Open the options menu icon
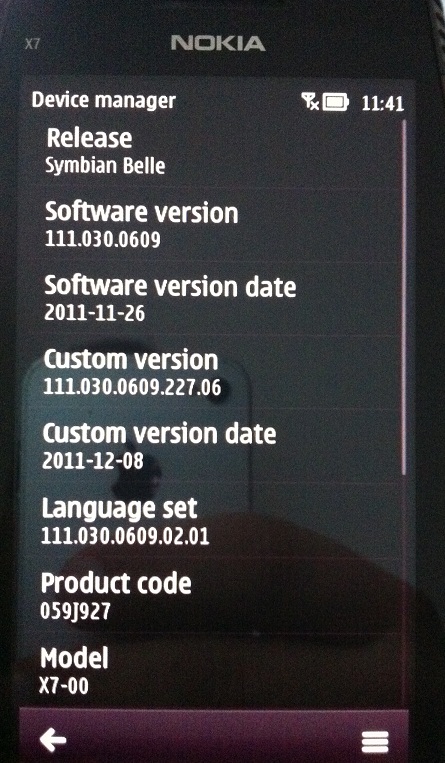445x763 pixels. 375,742
